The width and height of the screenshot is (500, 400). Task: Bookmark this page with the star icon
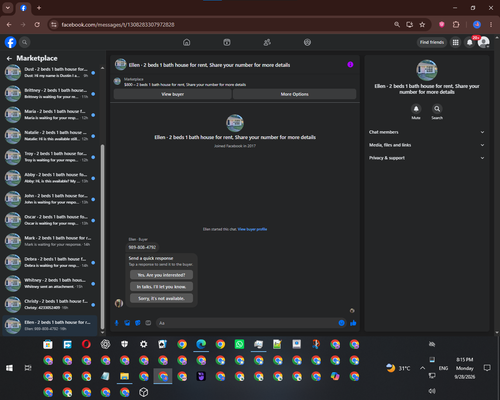[x=422, y=25]
